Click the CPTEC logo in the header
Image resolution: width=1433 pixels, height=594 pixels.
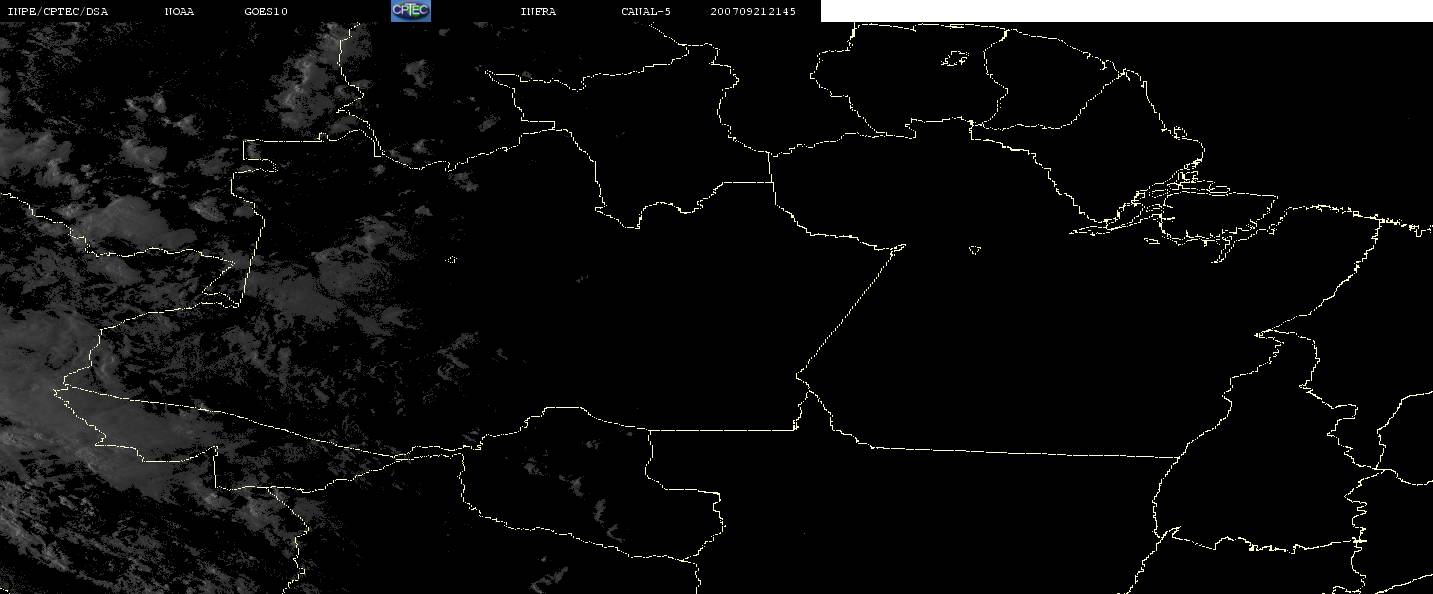tap(410, 11)
